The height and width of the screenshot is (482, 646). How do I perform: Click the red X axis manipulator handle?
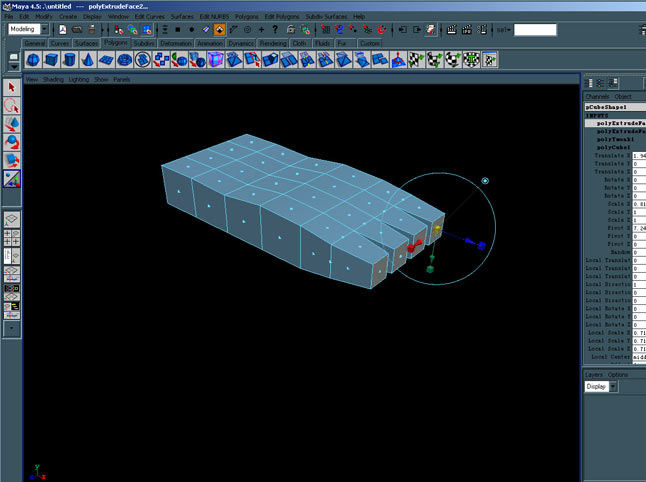point(413,246)
